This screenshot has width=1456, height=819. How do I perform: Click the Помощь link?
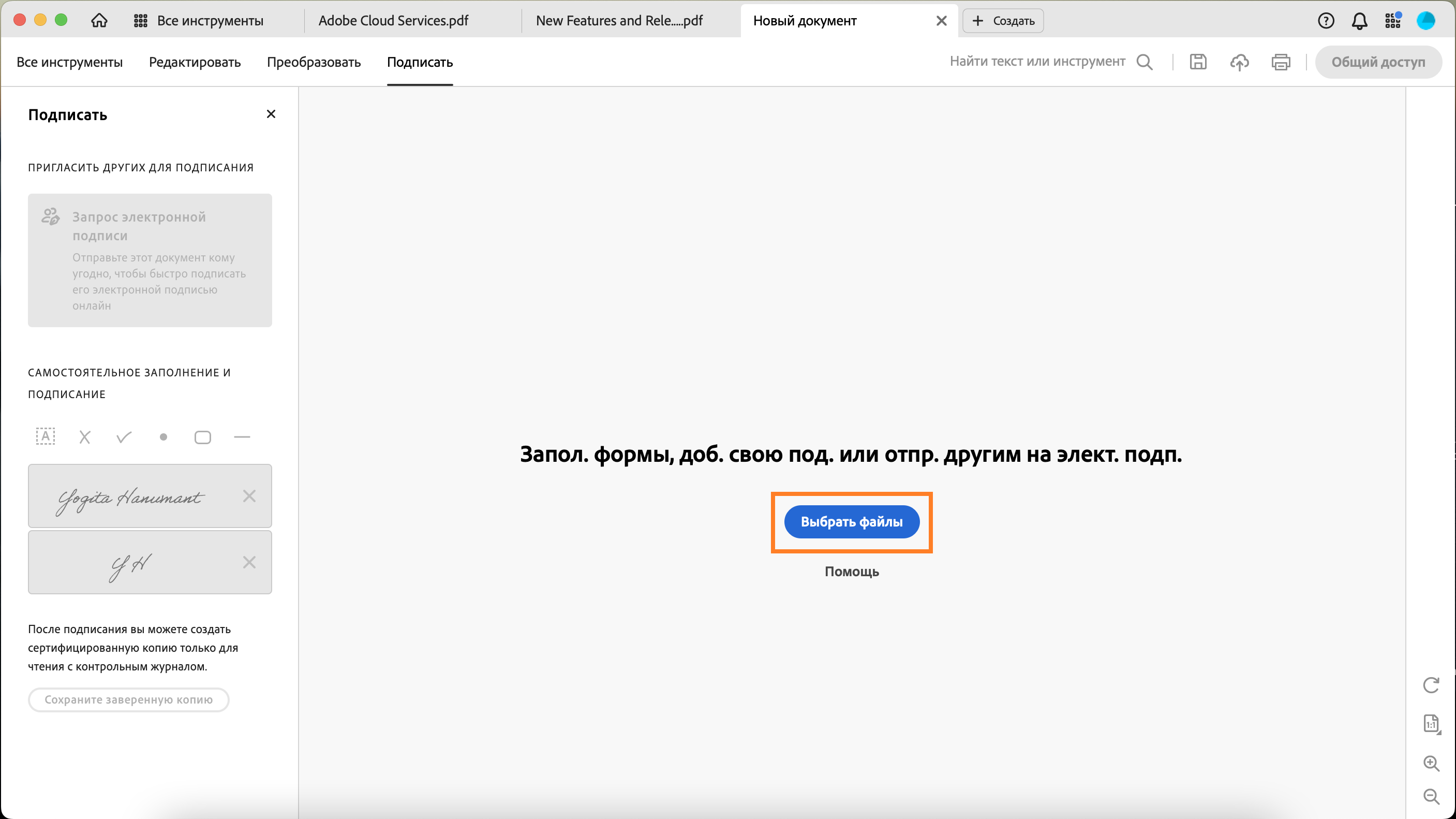tap(851, 571)
